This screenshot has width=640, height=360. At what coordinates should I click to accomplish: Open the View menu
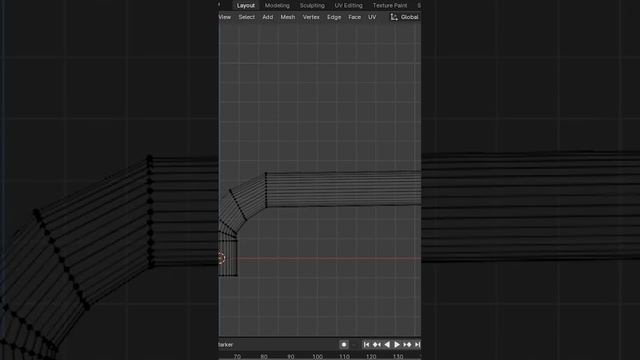(225, 17)
